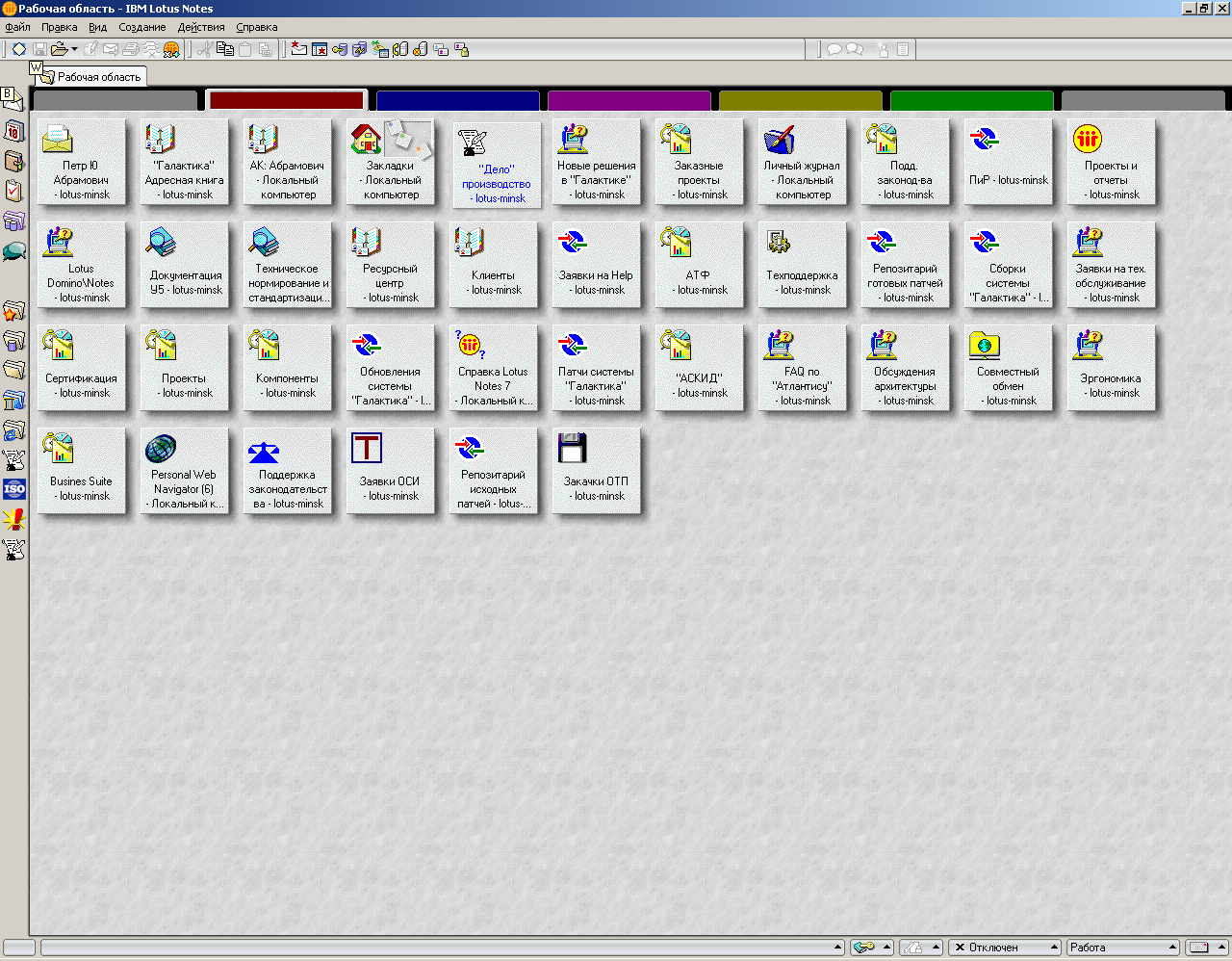
Task: Select the "Дело" производство database tile
Action: pos(497,164)
